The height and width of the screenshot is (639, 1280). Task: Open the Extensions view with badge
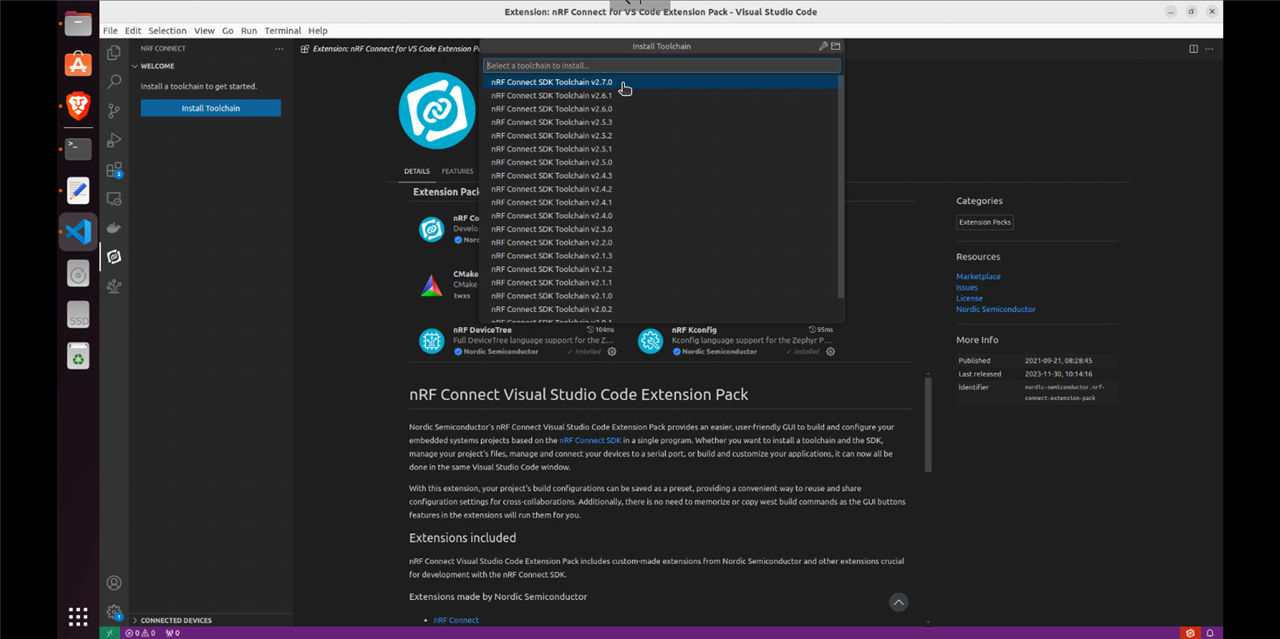[x=114, y=170]
